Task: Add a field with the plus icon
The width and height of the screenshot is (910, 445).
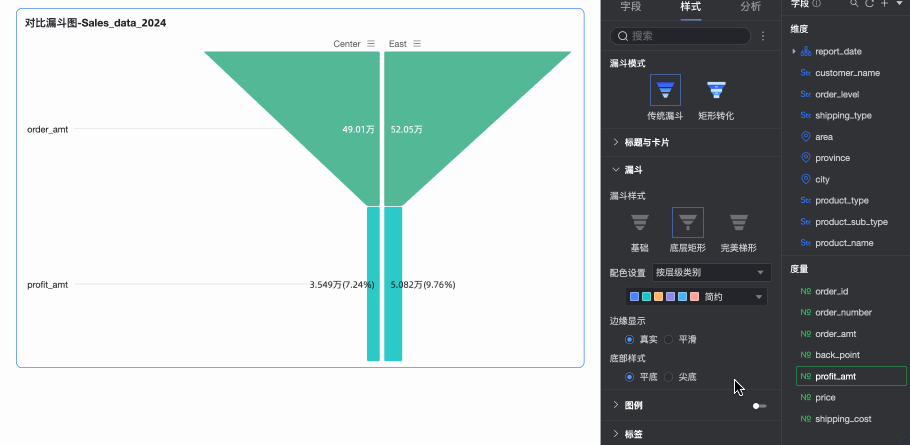Action: (x=884, y=3)
